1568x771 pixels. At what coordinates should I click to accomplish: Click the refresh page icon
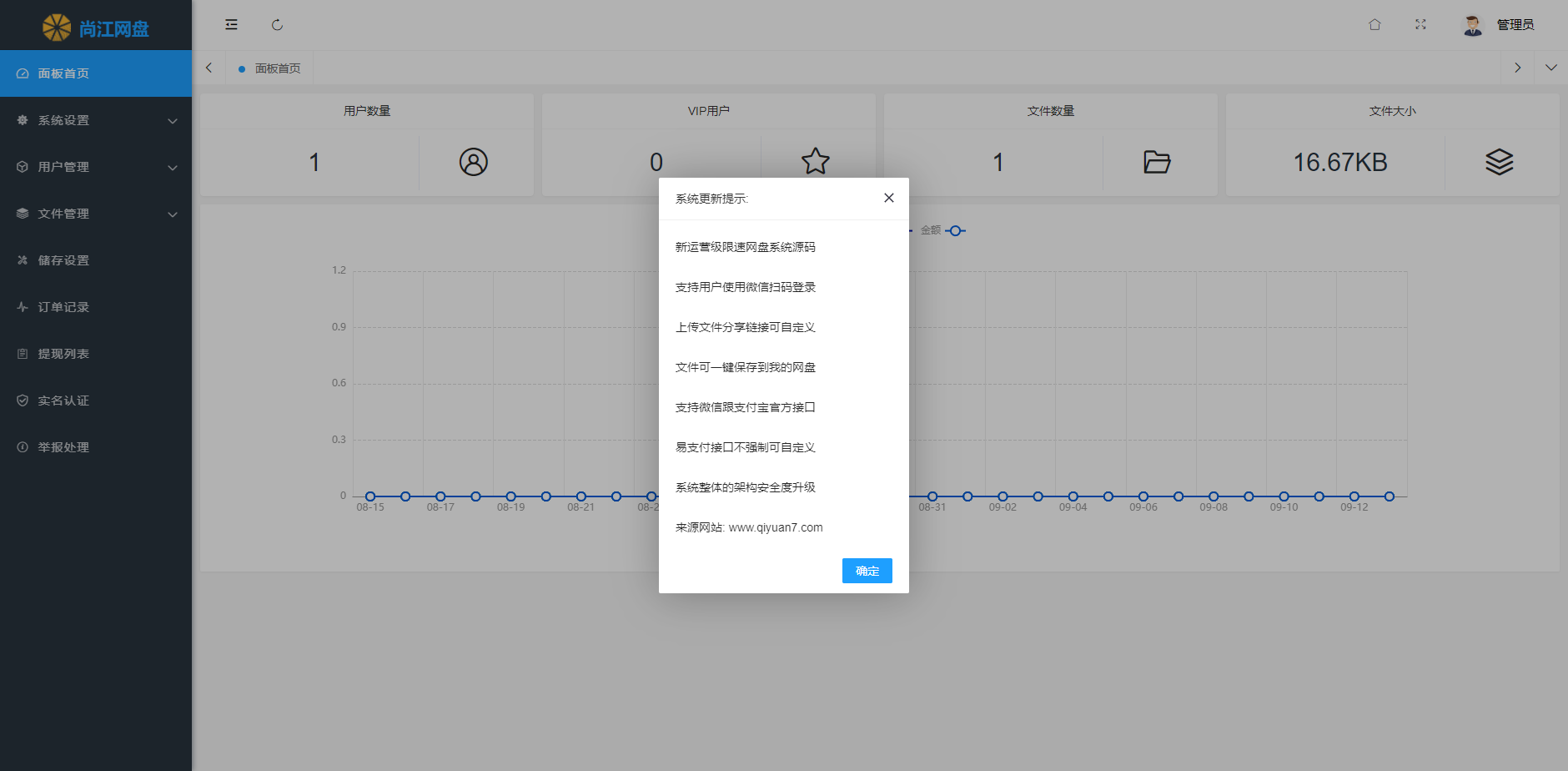tap(277, 25)
